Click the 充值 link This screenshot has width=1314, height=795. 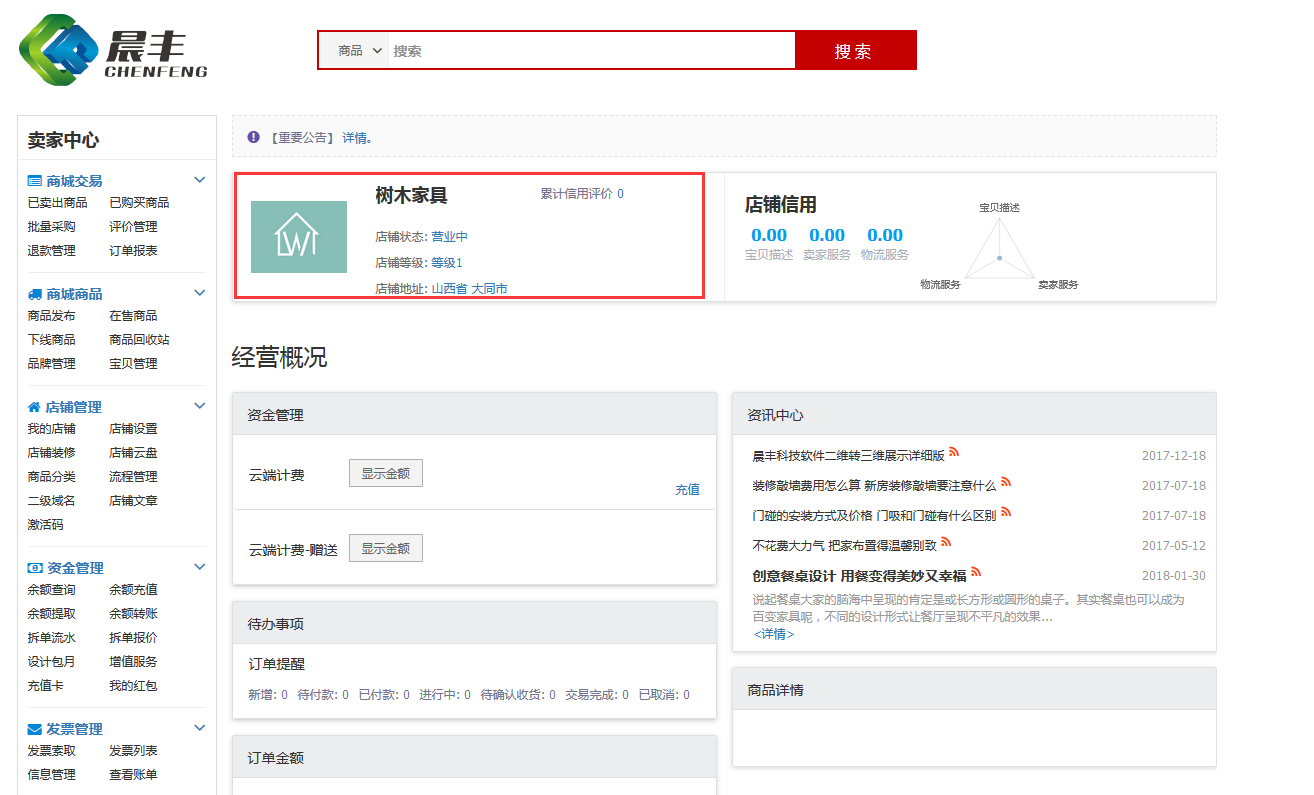pos(687,490)
